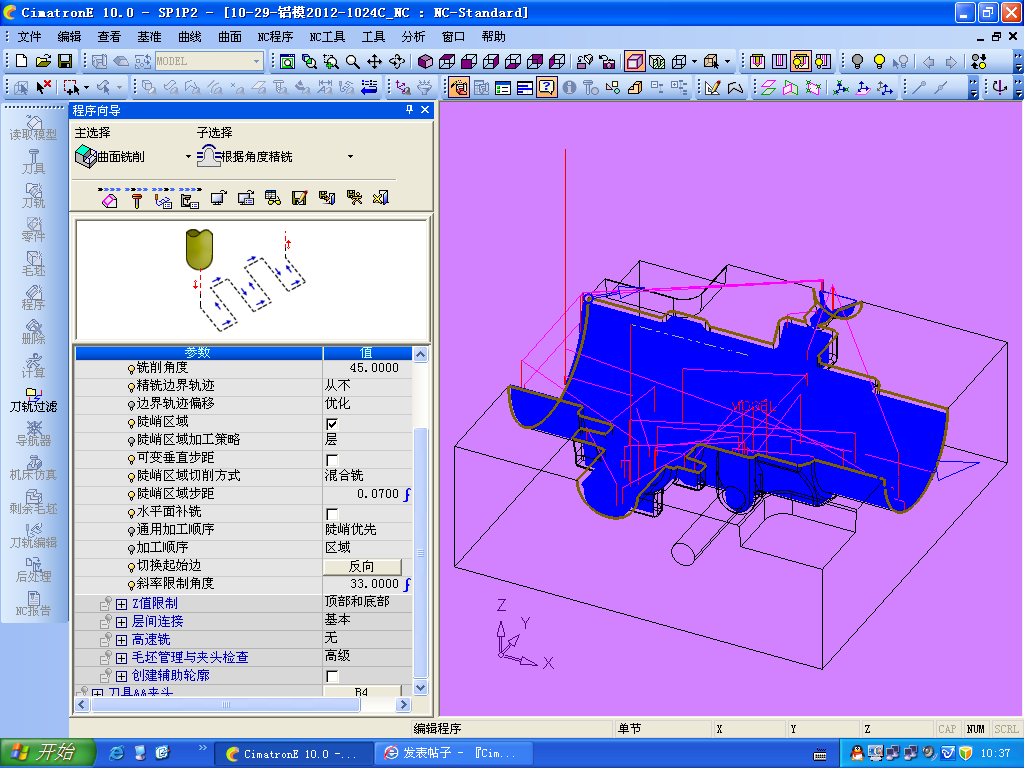Viewport: 1024px width, 768px height.
Task: Expand the Z值限制 group
Action: tap(121, 604)
